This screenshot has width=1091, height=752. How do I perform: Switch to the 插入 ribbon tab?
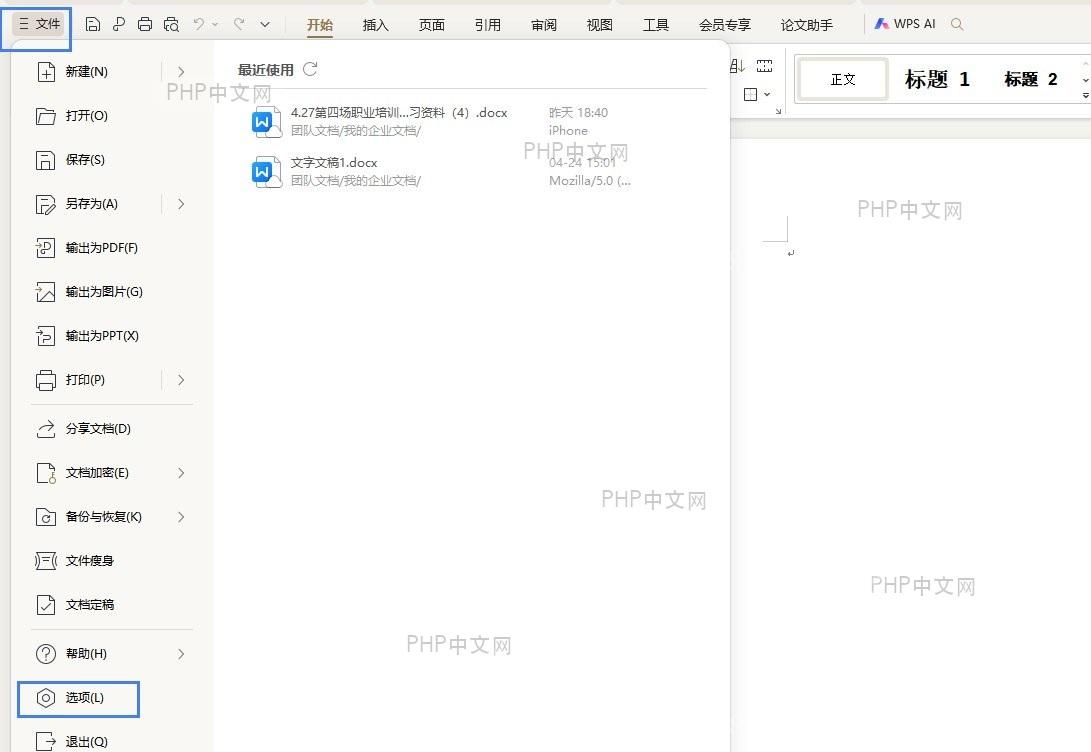point(376,25)
